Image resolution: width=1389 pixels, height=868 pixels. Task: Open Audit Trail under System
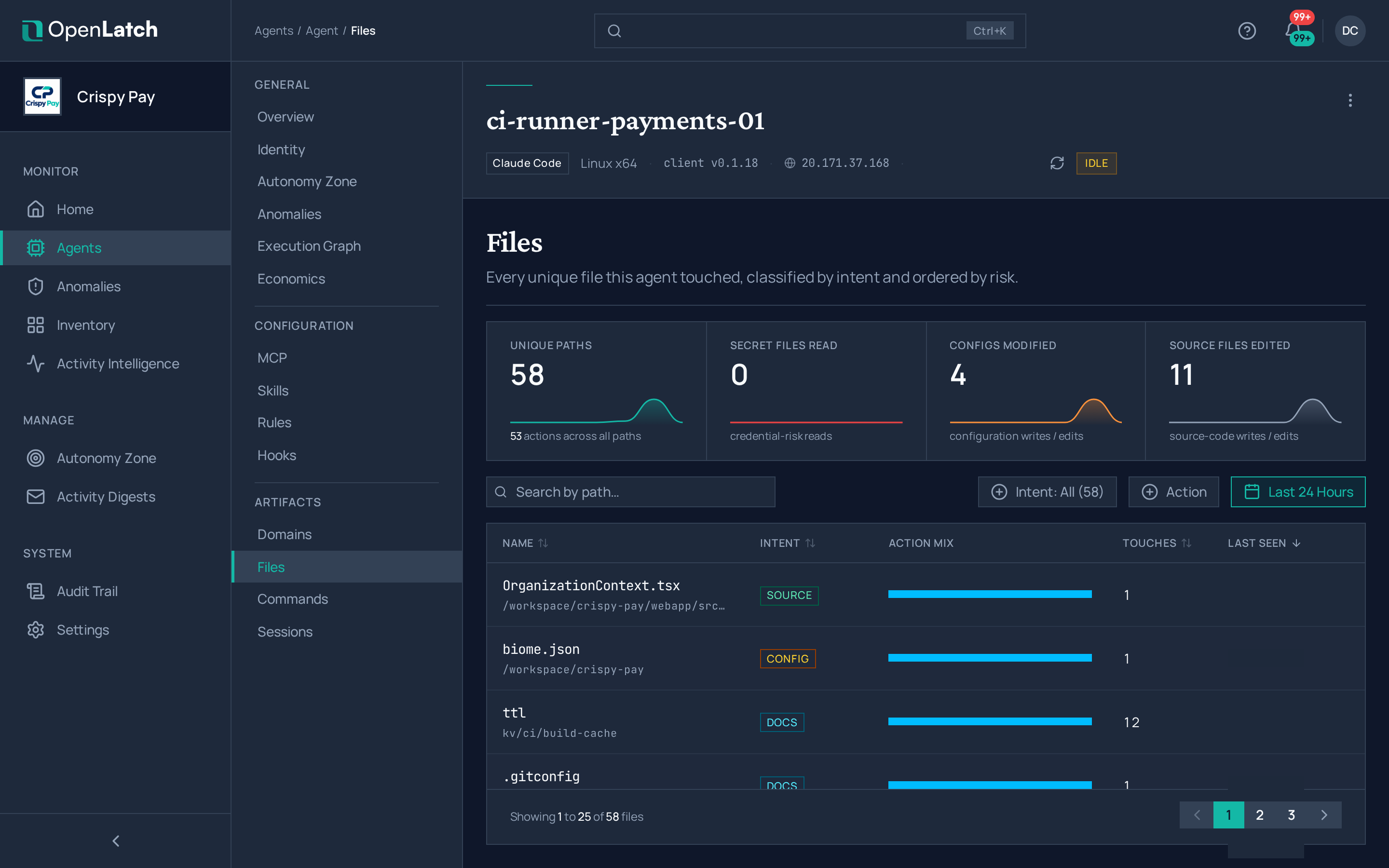pyautogui.click(x=115, y=591)
